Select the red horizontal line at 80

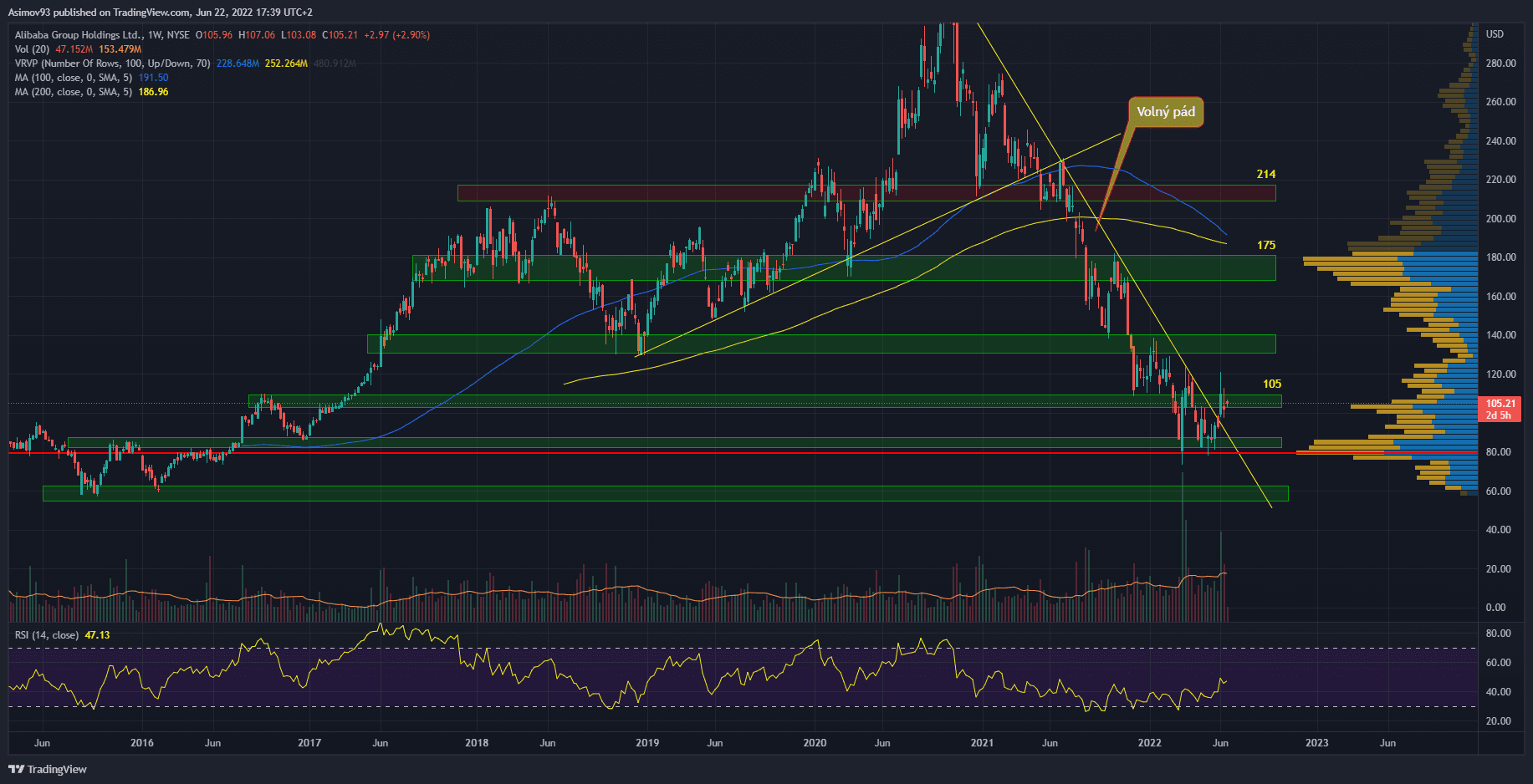tap(585, 453)
